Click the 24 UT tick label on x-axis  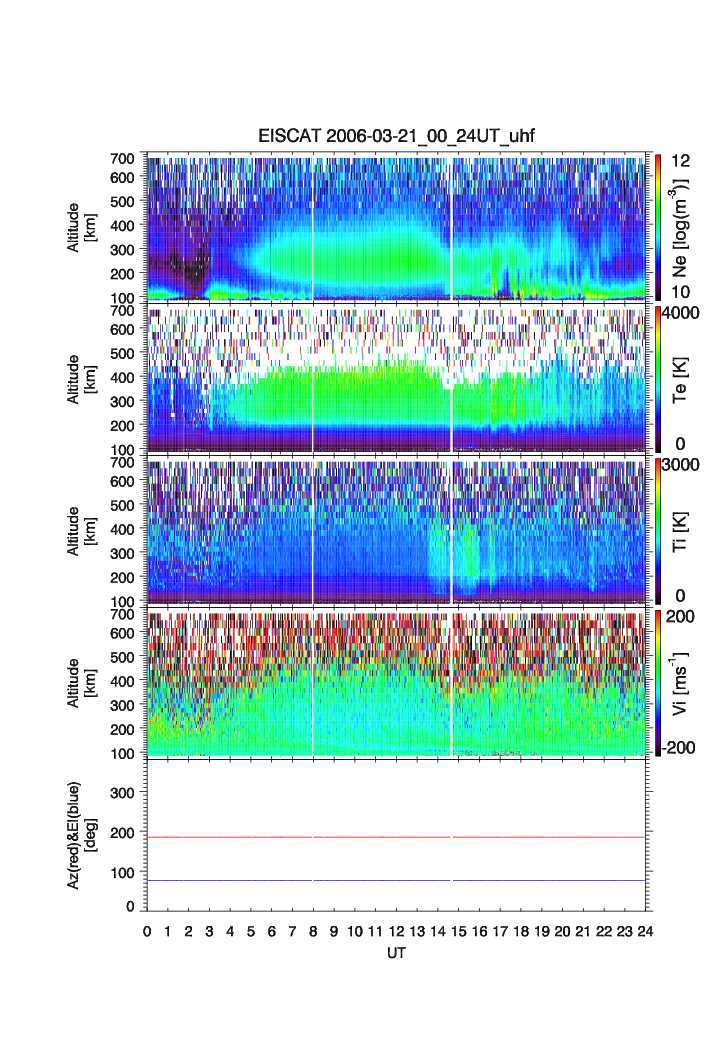point(646,931)
